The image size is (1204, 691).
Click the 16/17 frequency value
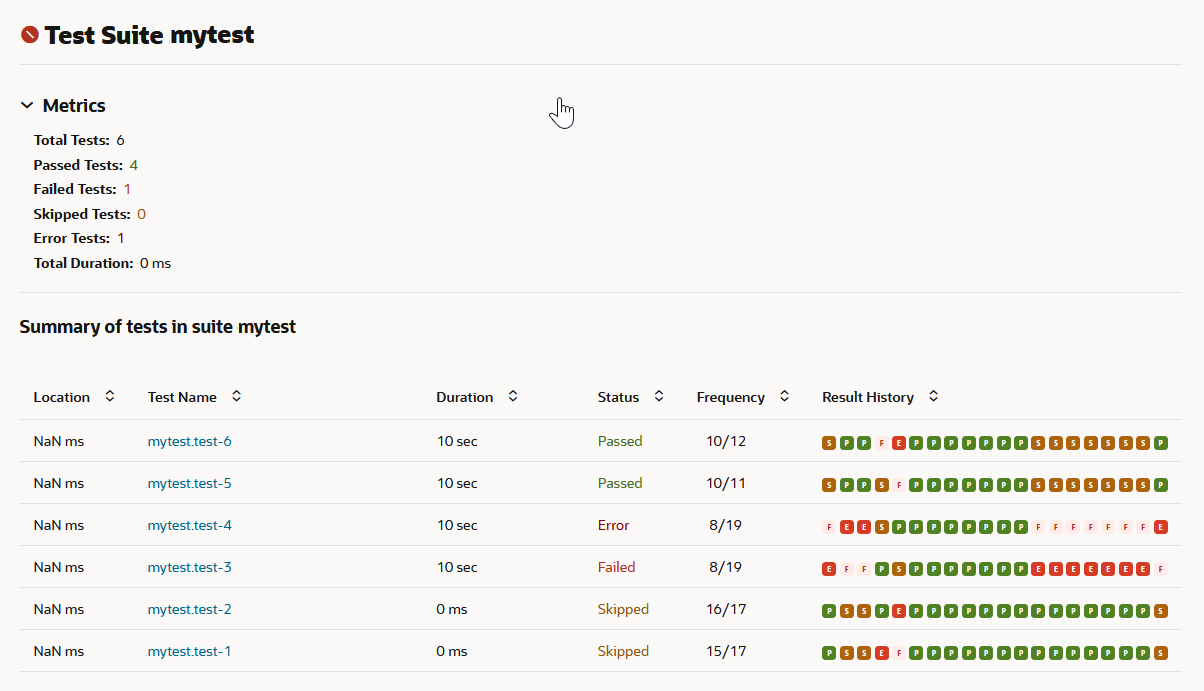(x=726, y=609)
